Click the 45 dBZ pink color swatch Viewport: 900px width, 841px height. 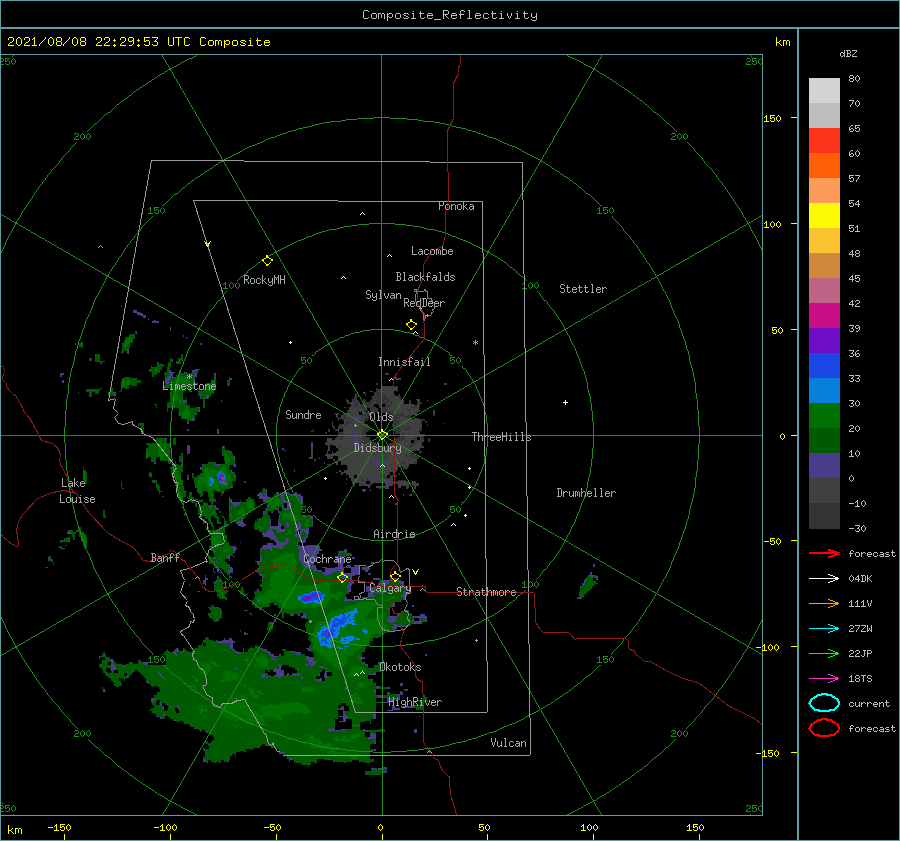pos(824,290)
